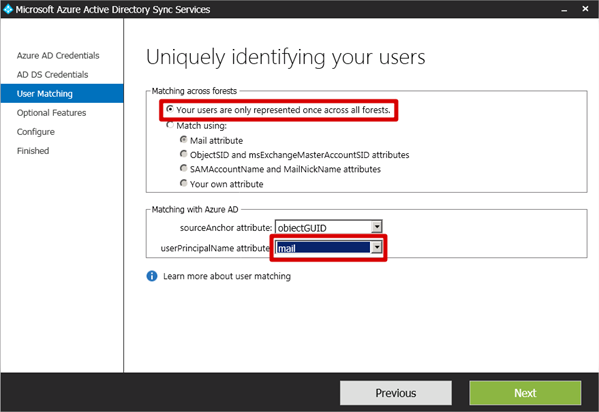The width and height of the screenshot is (599, 412).
Task: Click the Next button
Action: pos(525,393)
